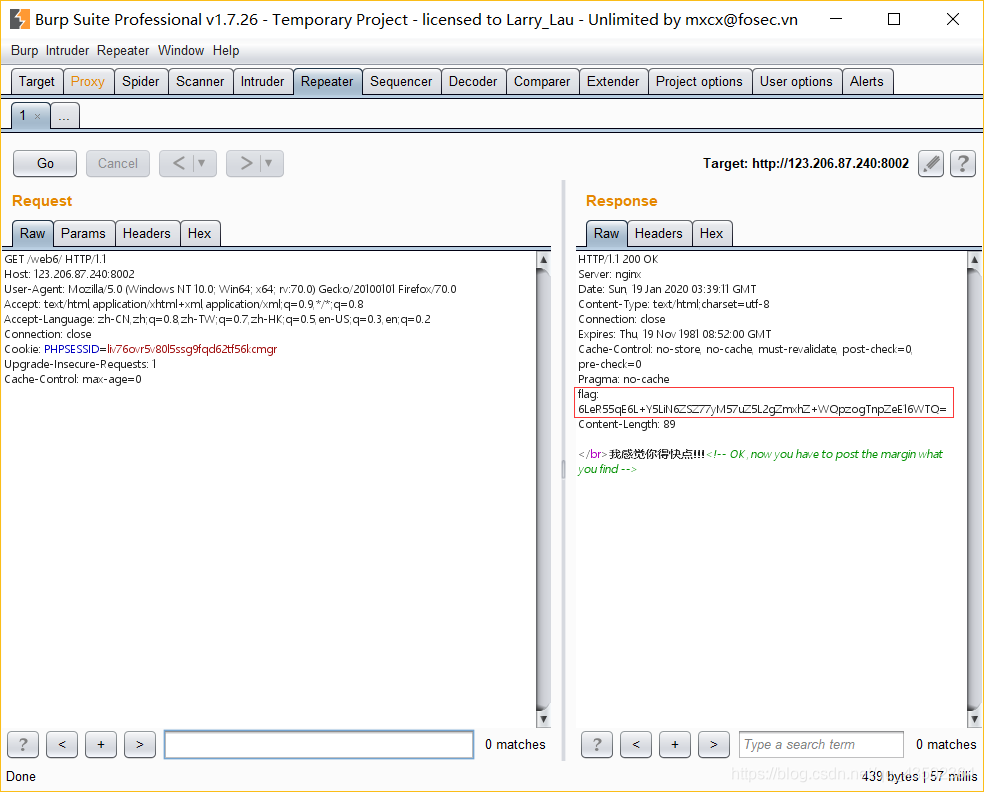Click the HTTP/1.1 200 OK status line

[x=618, y=259]
